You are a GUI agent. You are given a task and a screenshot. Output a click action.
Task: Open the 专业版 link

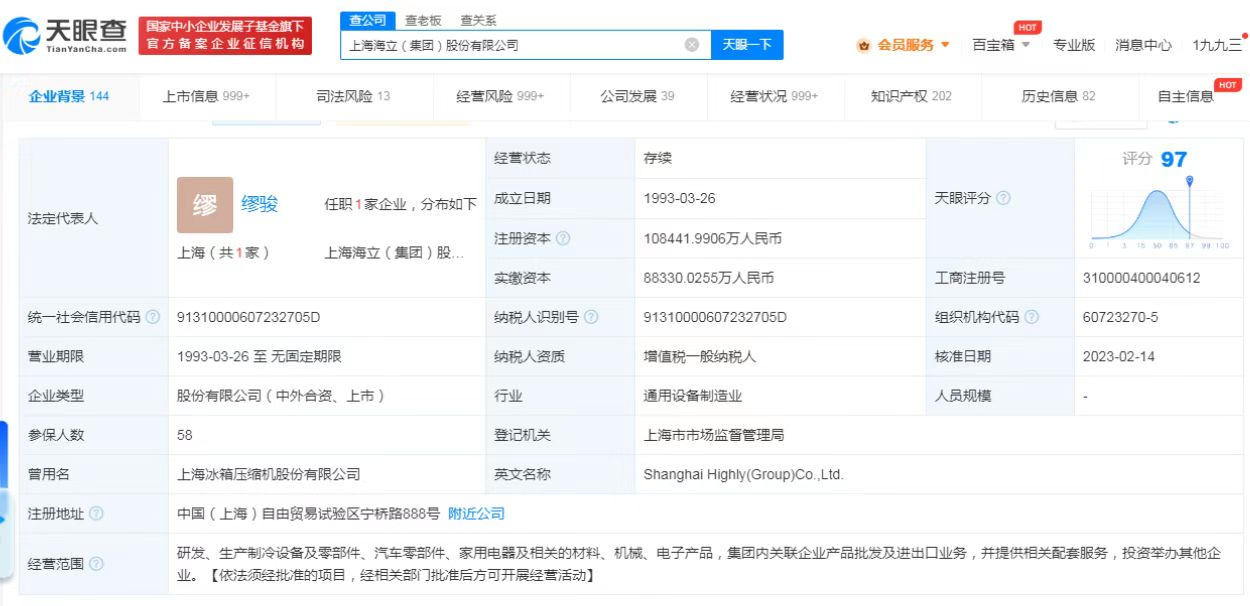coord(1074,45)
